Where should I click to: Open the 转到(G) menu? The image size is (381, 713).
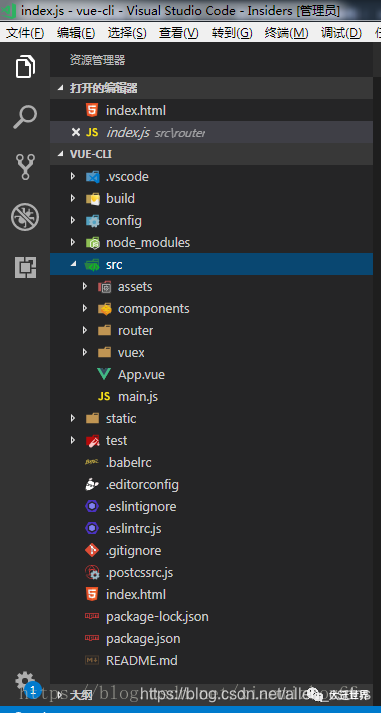coord(232,33)
